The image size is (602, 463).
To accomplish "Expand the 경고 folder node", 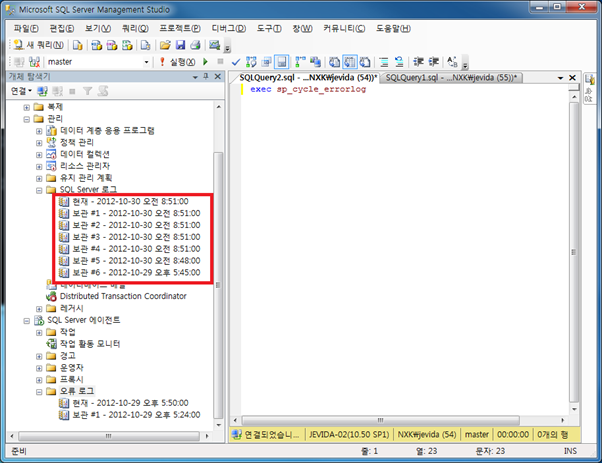I will pyautogui.click(x=39, y=356).
